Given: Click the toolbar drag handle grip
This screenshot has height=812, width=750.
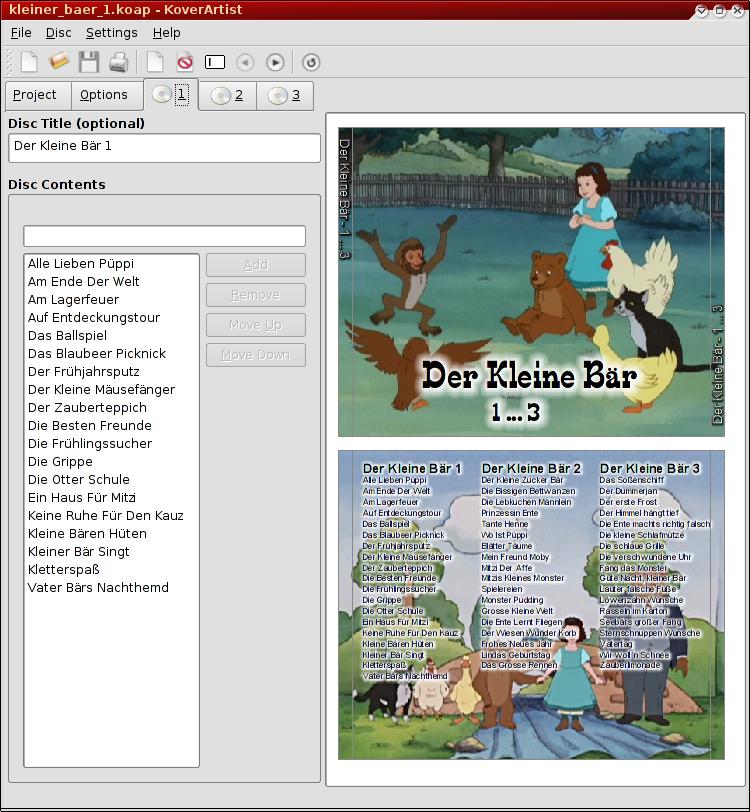Looking at the screenshot, I should 9,62.
